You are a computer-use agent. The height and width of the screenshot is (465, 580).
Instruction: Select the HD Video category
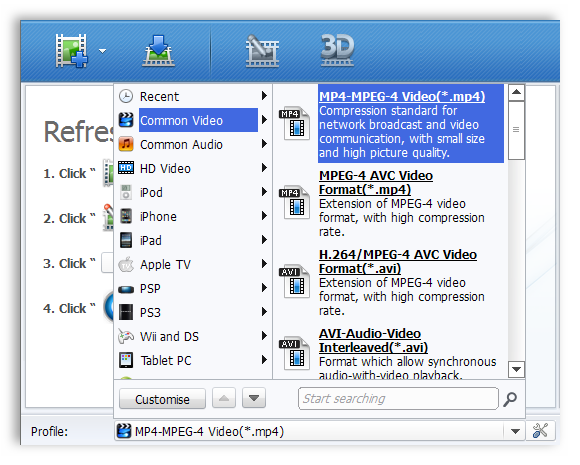[x=193, y=168]
